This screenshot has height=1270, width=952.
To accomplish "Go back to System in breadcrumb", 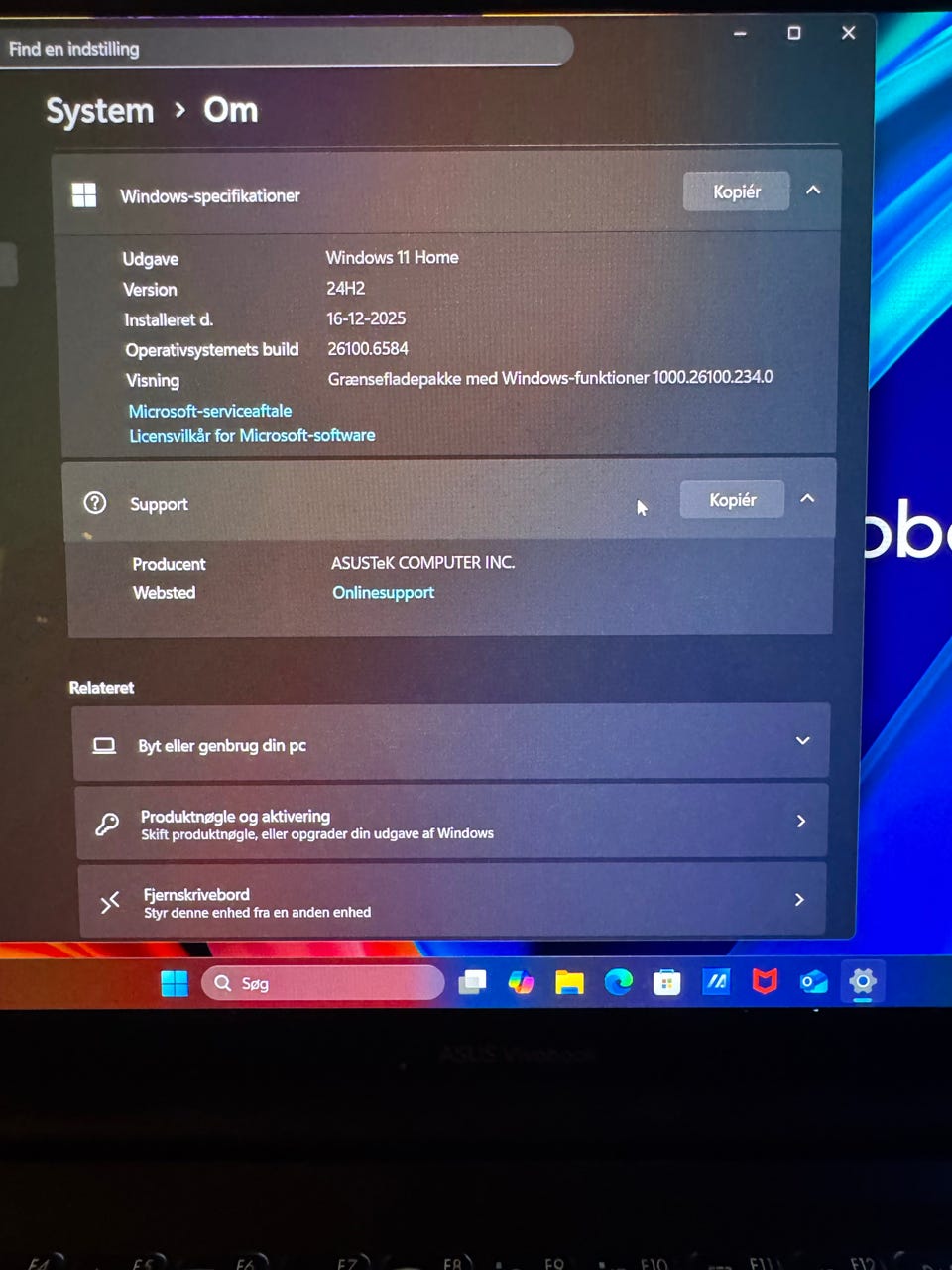I will coord(100,111).
